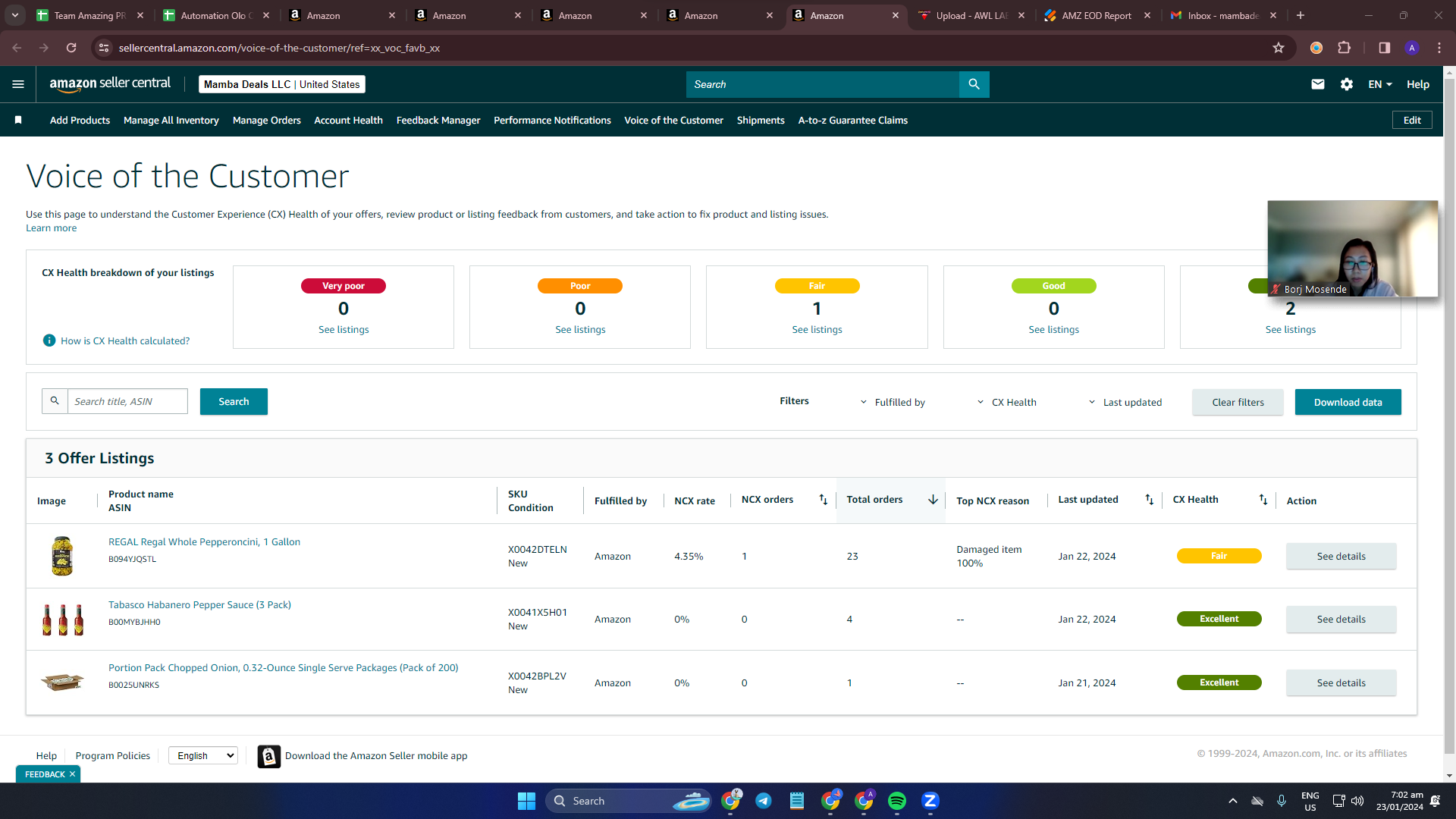The height and width of the screenshot is (819, 1456).
Task: Click the REGAL Pepperoncini product image
Action: (x=62, y=556)
